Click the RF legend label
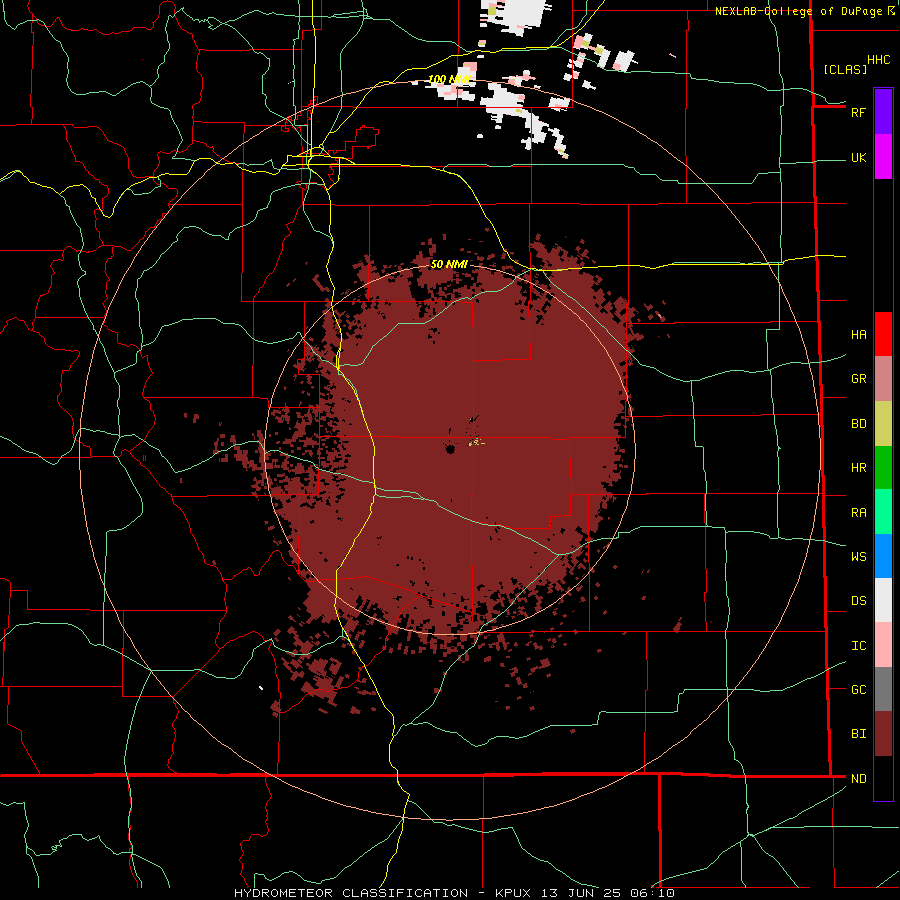900x900 pixels. [x=858, y=112]
